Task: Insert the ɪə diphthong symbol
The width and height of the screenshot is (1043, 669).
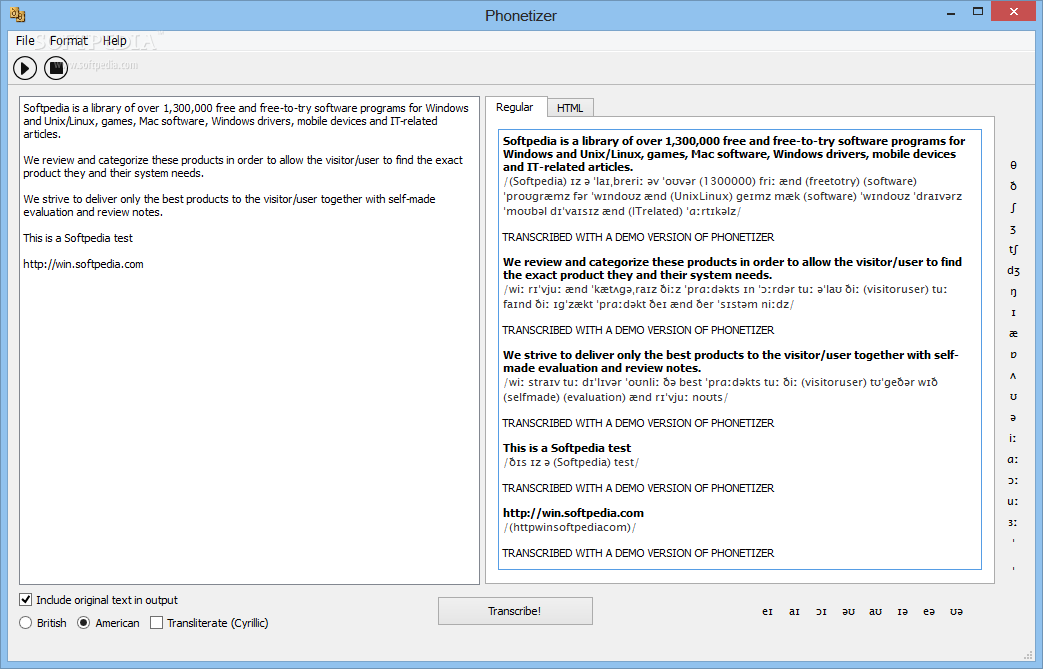Action: 903,612
